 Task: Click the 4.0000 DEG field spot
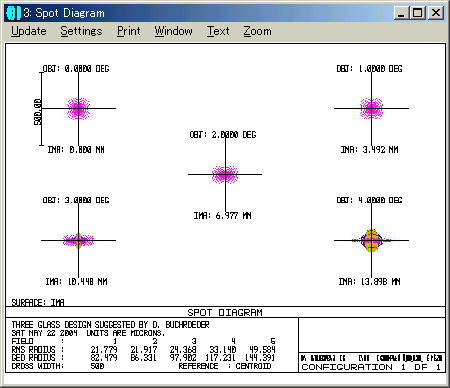(x=371, y=240)
